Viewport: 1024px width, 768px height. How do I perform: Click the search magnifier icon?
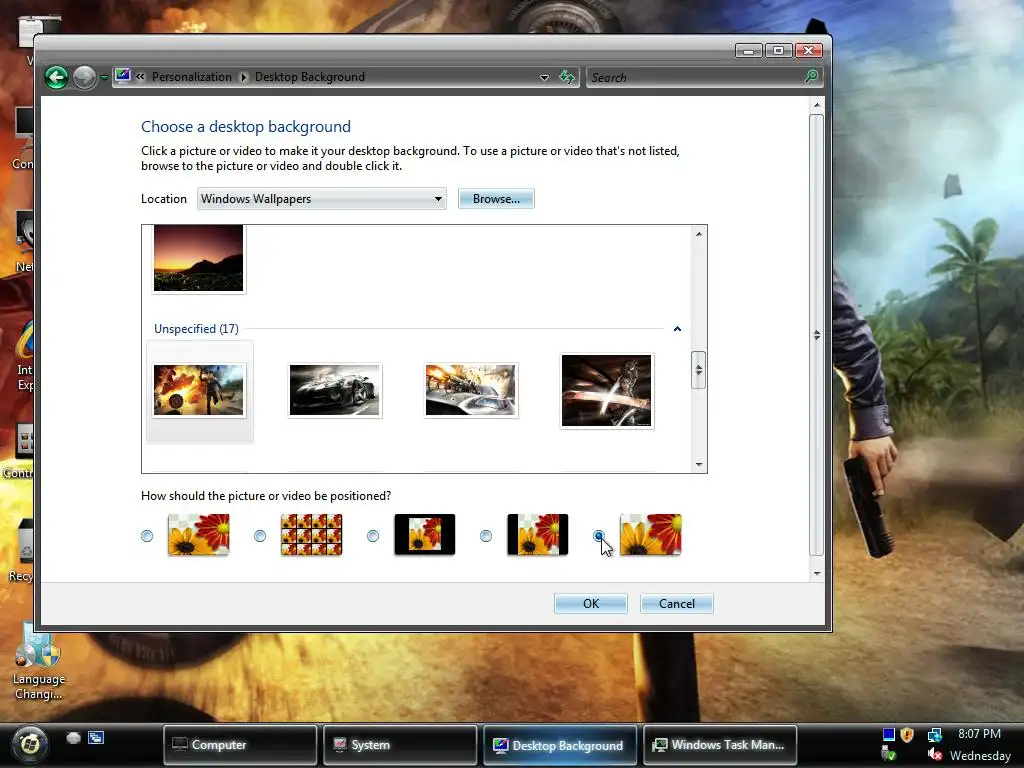pyautogui.click(x=811, y=77)
